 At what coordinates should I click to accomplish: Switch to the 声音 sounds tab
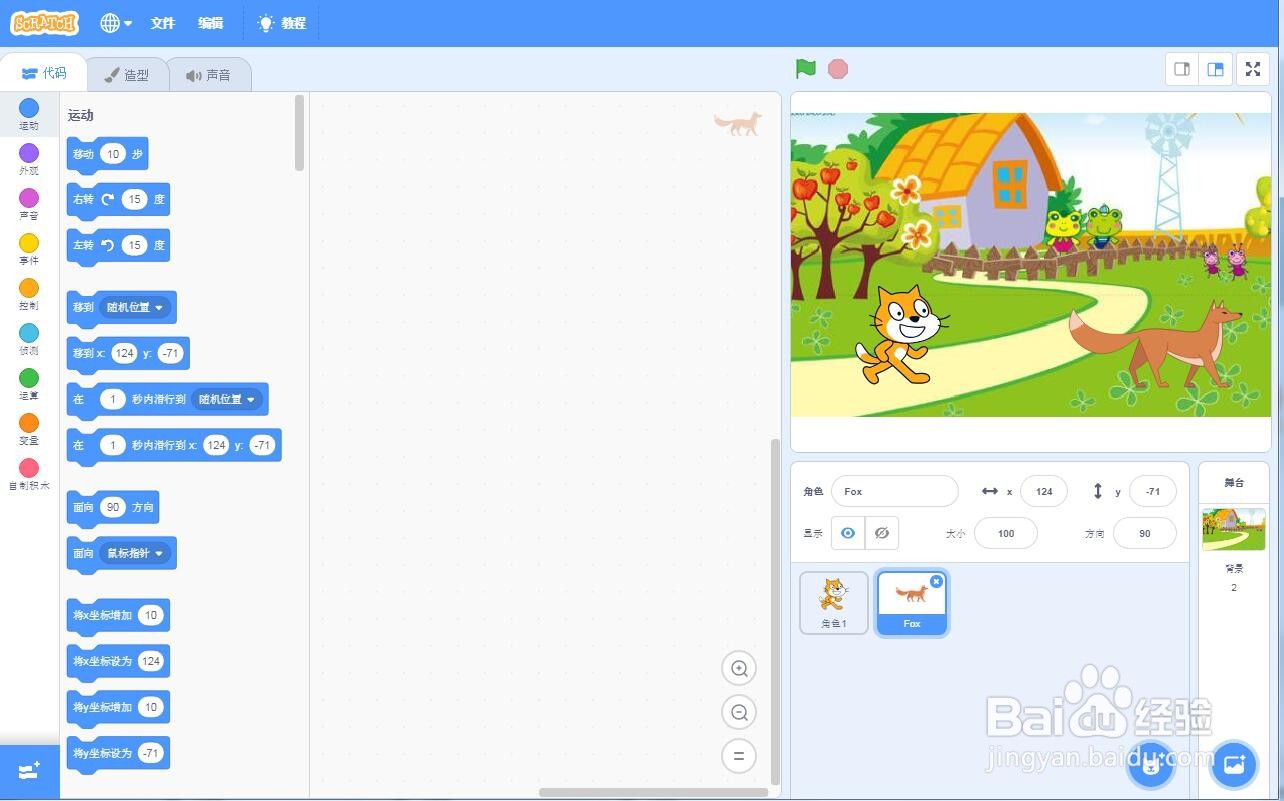coord(208,75)
